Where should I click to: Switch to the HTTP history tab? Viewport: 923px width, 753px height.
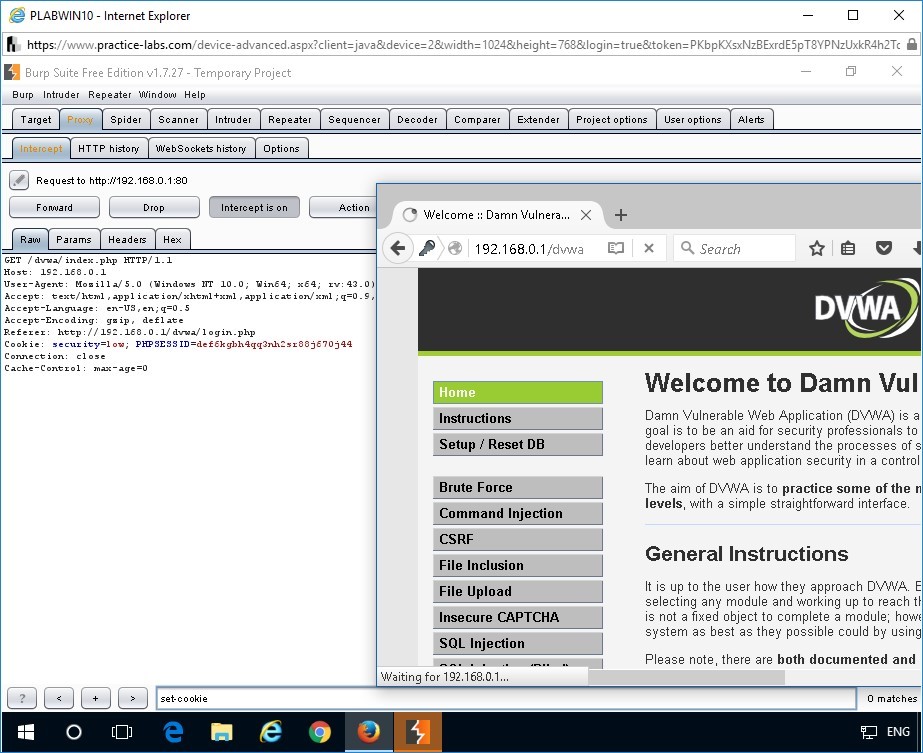click(108, 148)
